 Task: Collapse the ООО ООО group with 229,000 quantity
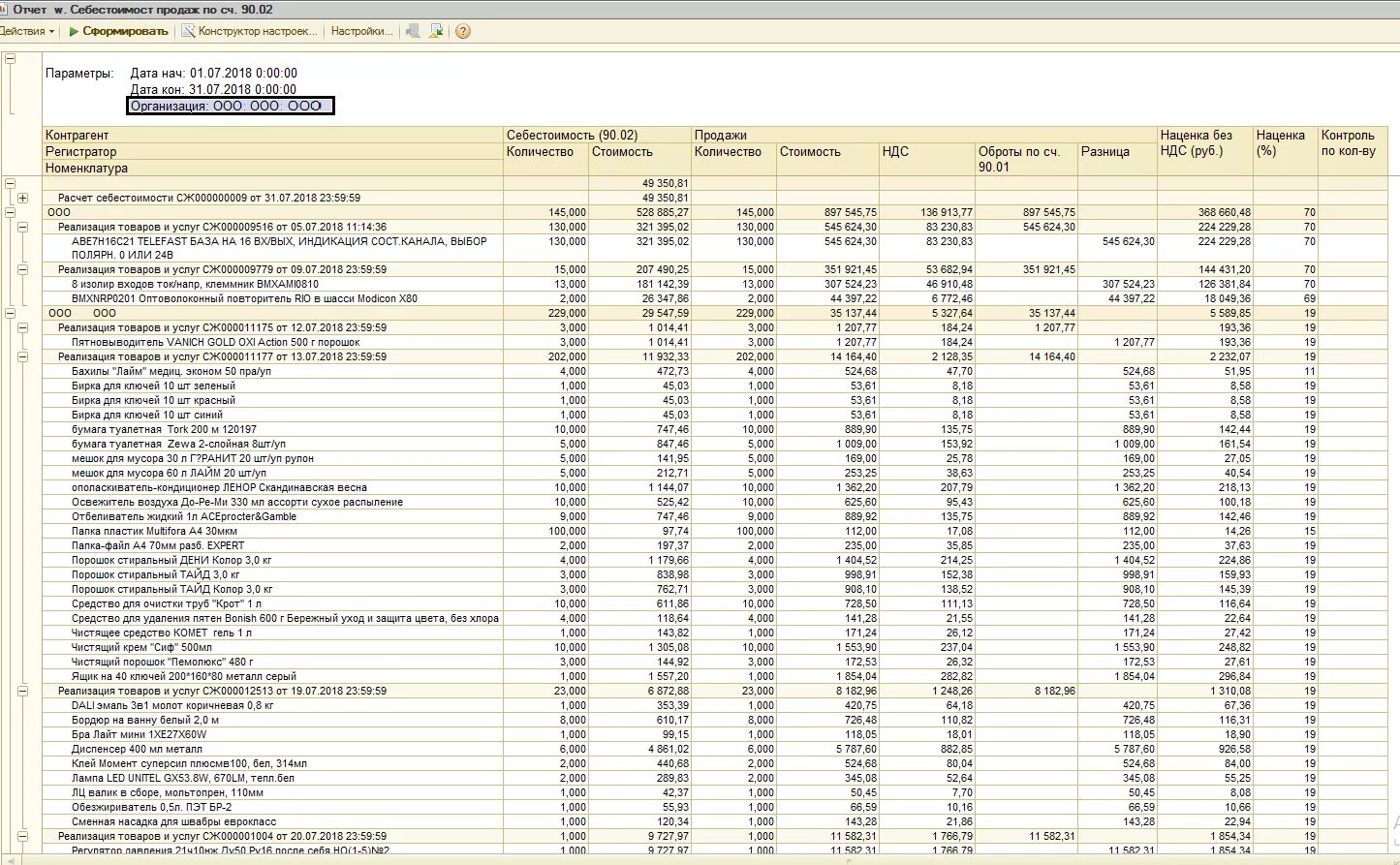(10, 313)
